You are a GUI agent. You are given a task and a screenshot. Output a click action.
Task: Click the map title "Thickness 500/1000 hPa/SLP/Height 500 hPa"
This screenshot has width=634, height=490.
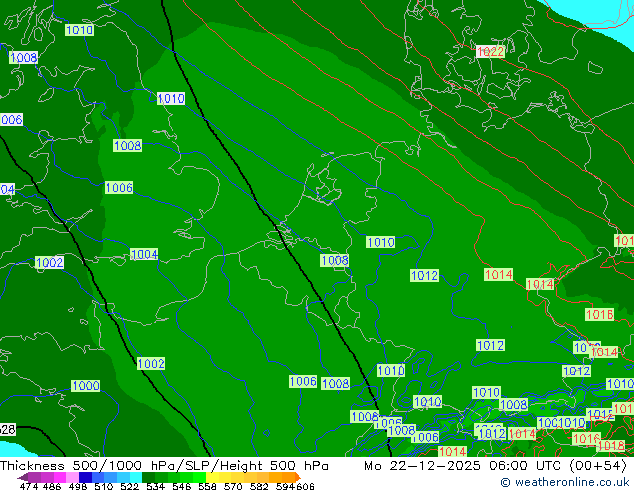tap(164, 466)
